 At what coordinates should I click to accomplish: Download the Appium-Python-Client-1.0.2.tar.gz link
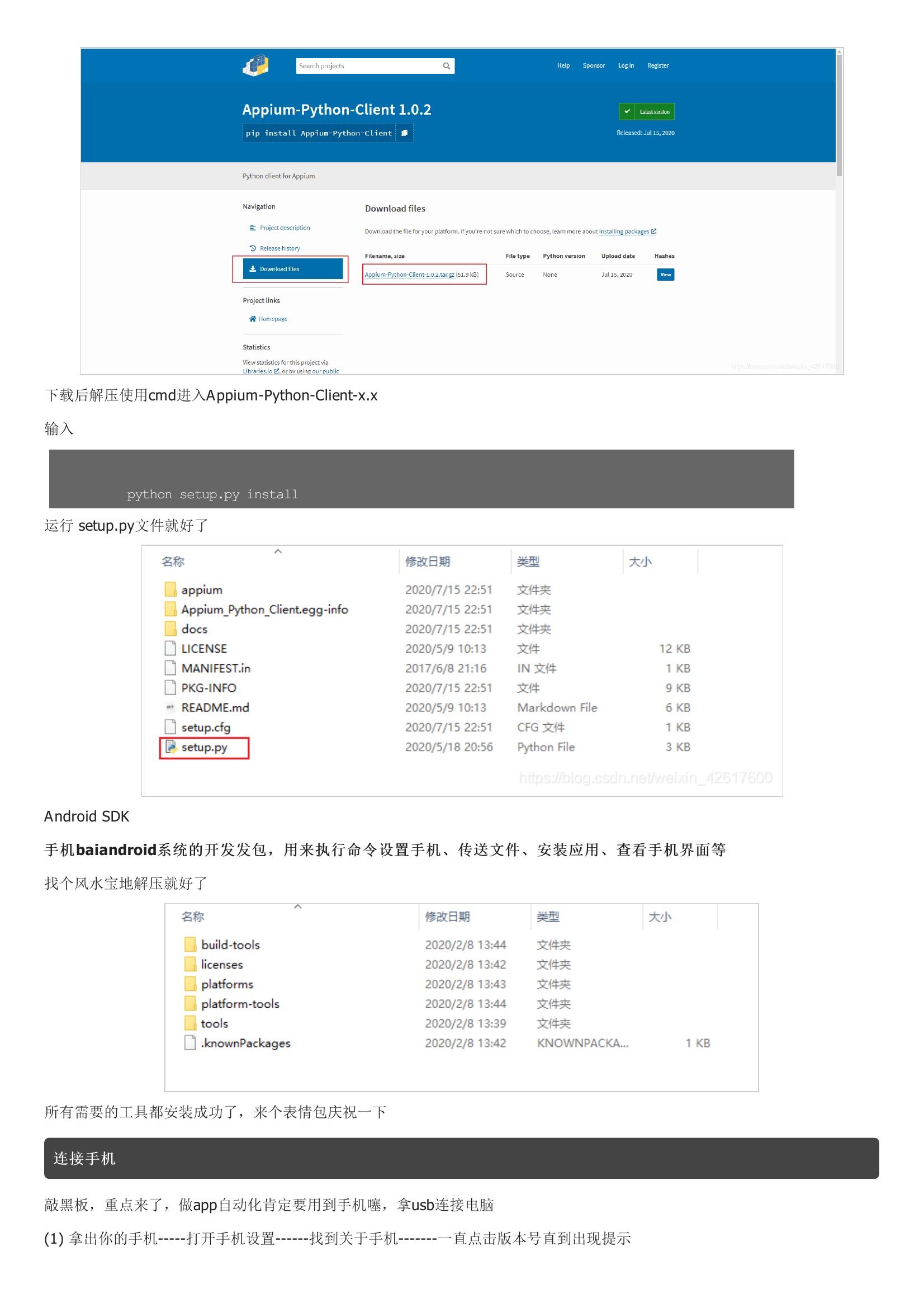409,275
